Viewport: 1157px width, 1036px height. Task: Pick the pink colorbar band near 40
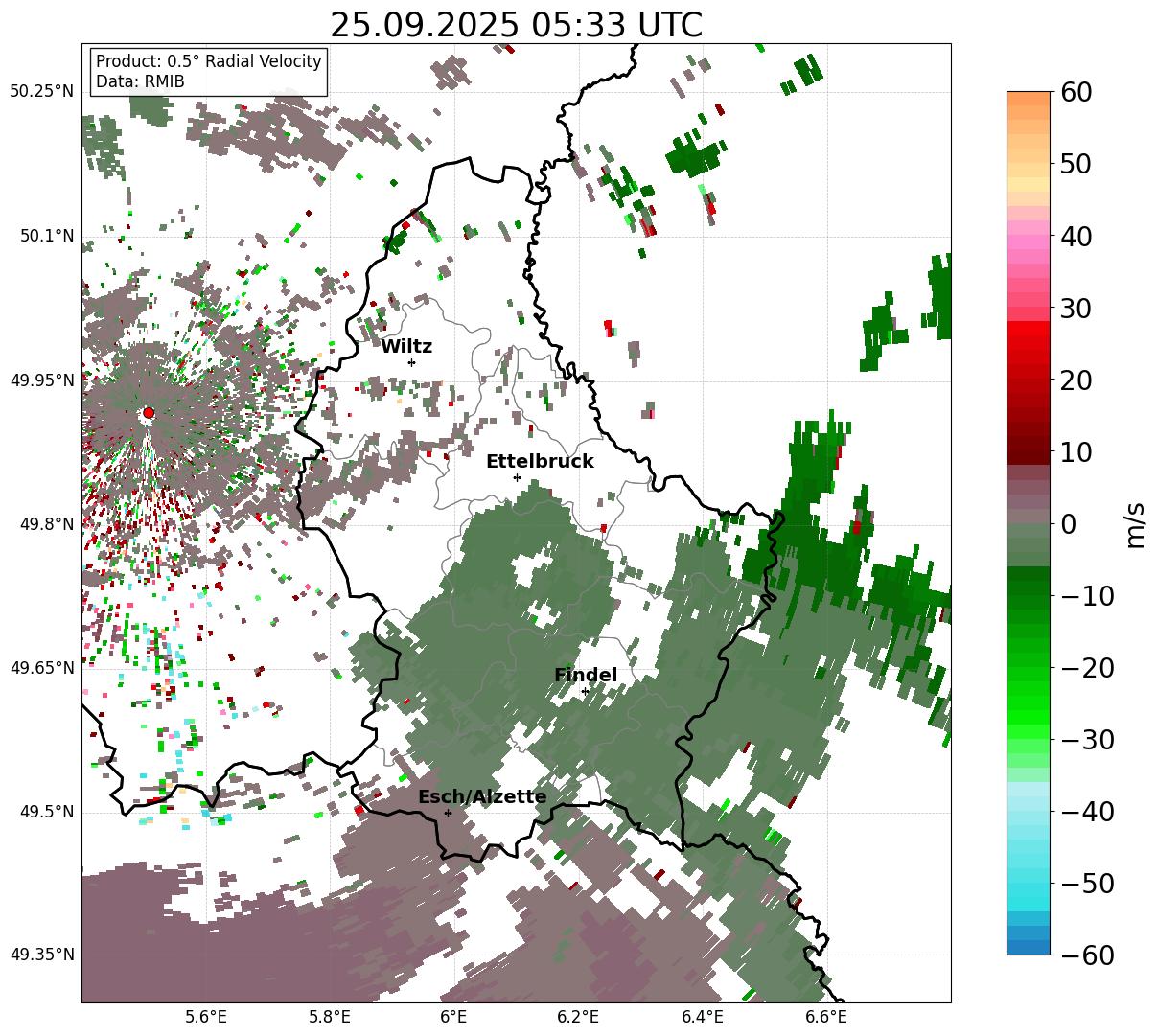tap(1029, 242)
